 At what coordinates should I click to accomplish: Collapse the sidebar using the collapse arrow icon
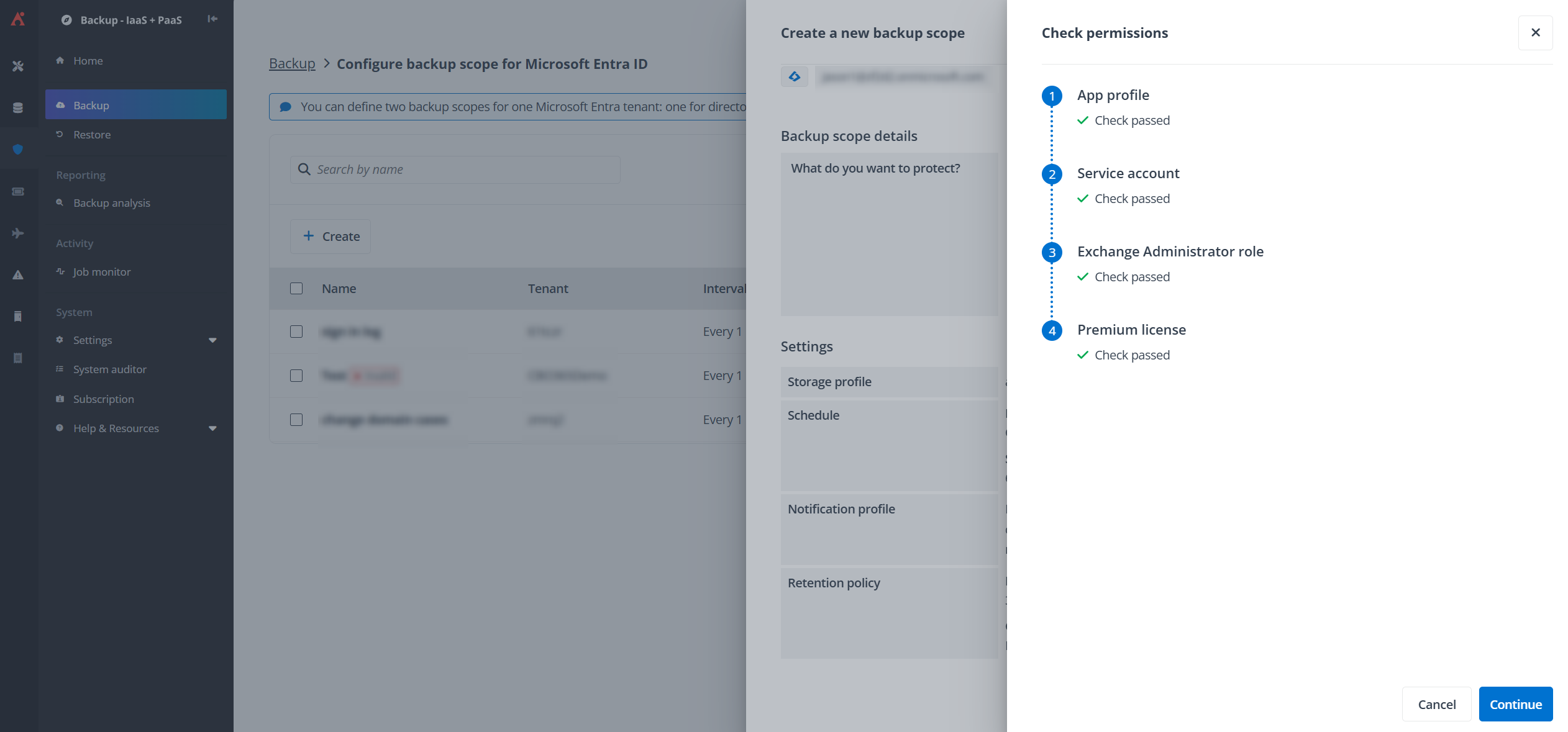[212, 19]
